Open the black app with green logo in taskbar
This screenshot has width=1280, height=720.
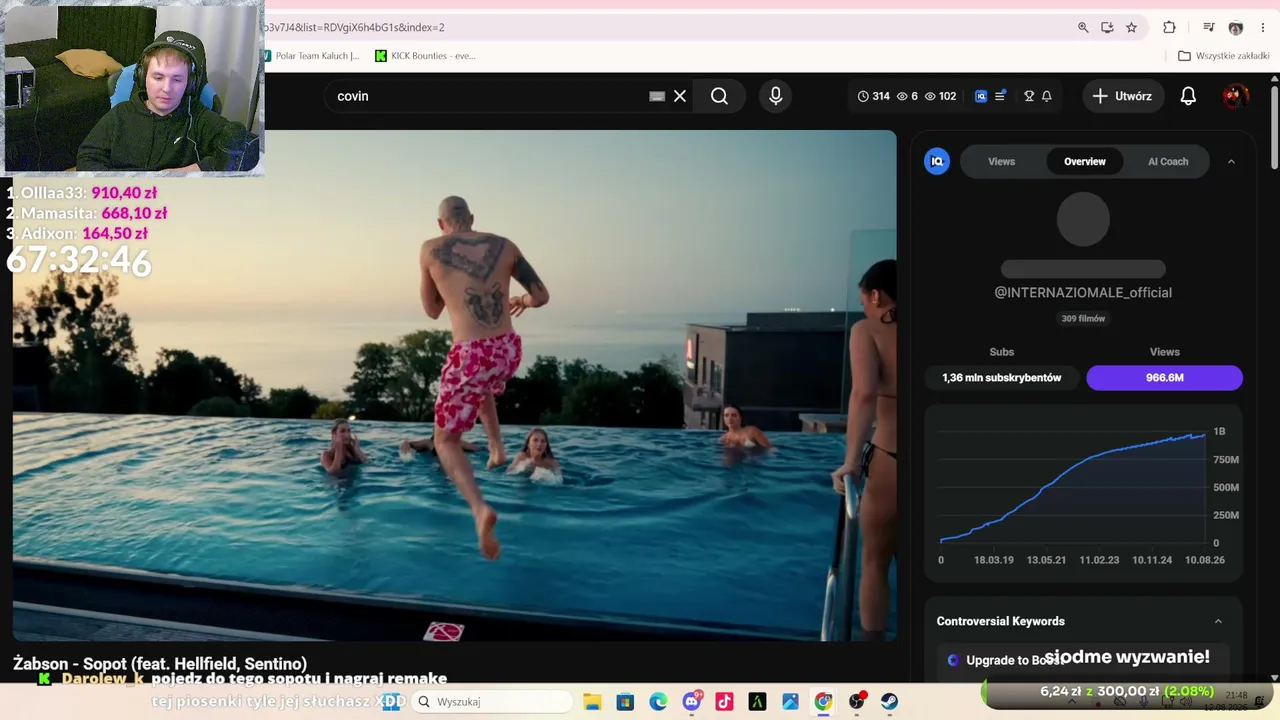[757, 702]
